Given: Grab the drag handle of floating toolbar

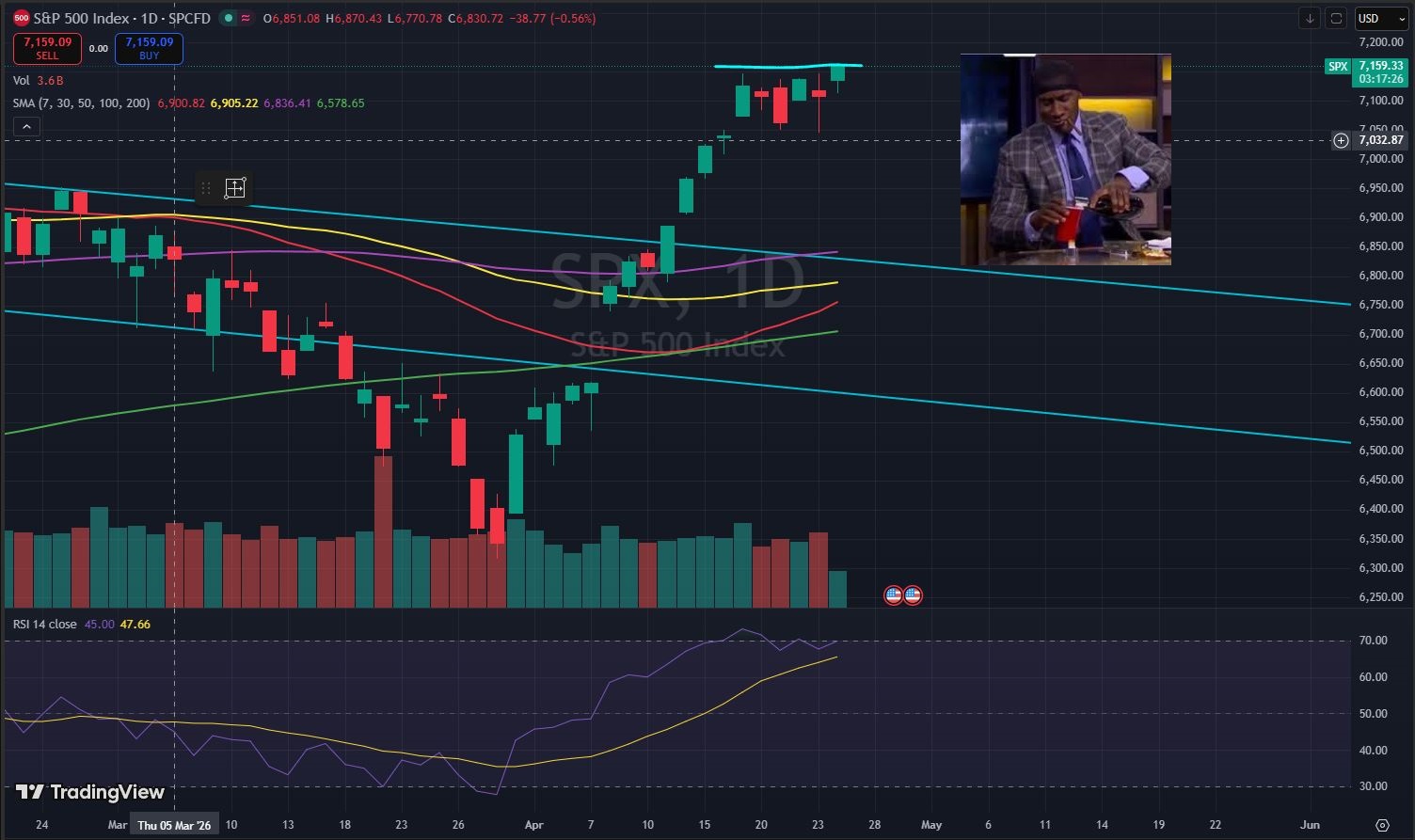Looking at the screenshot, I should coord(205,188).
